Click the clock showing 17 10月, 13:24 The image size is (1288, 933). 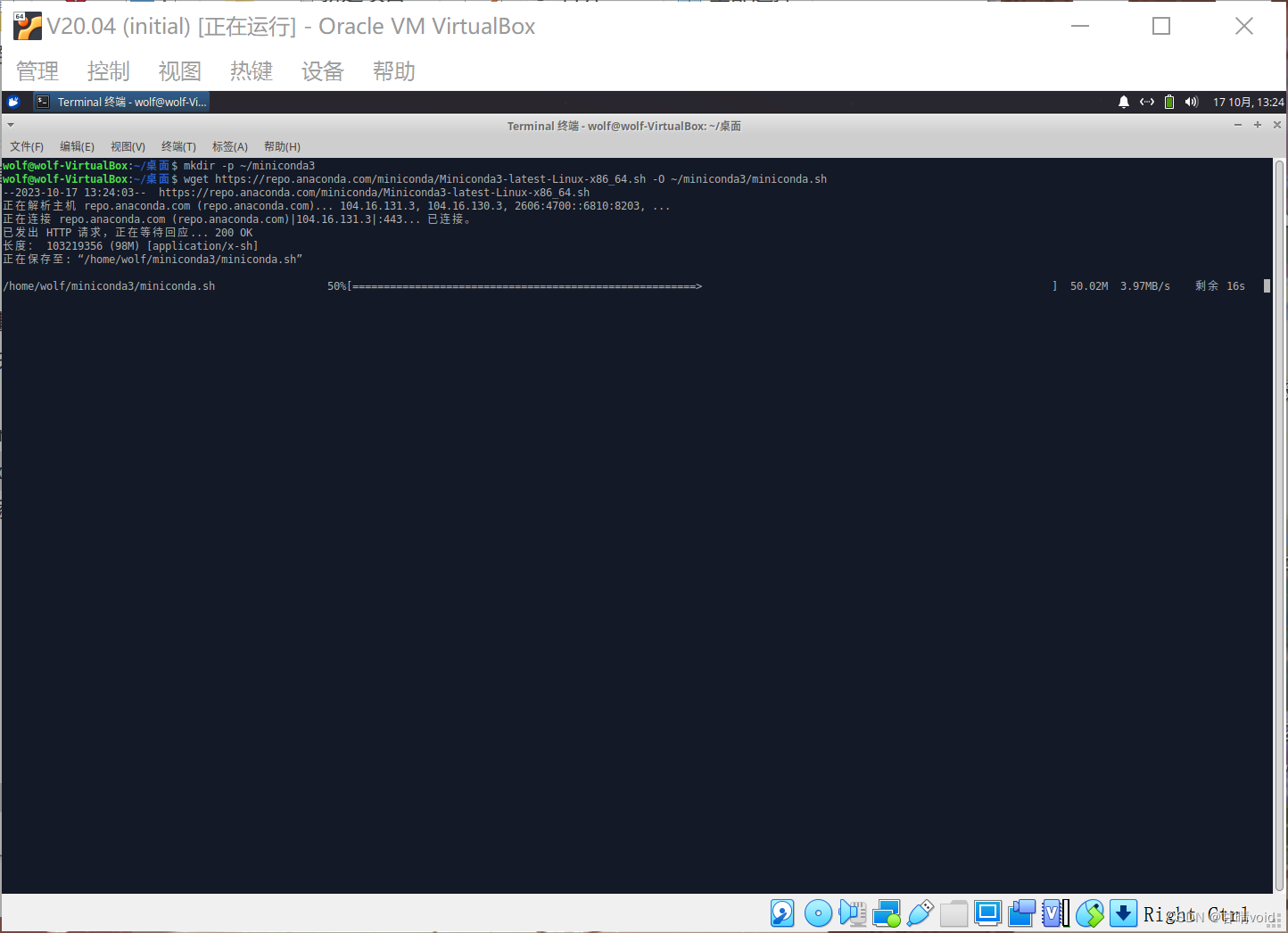1248,102
